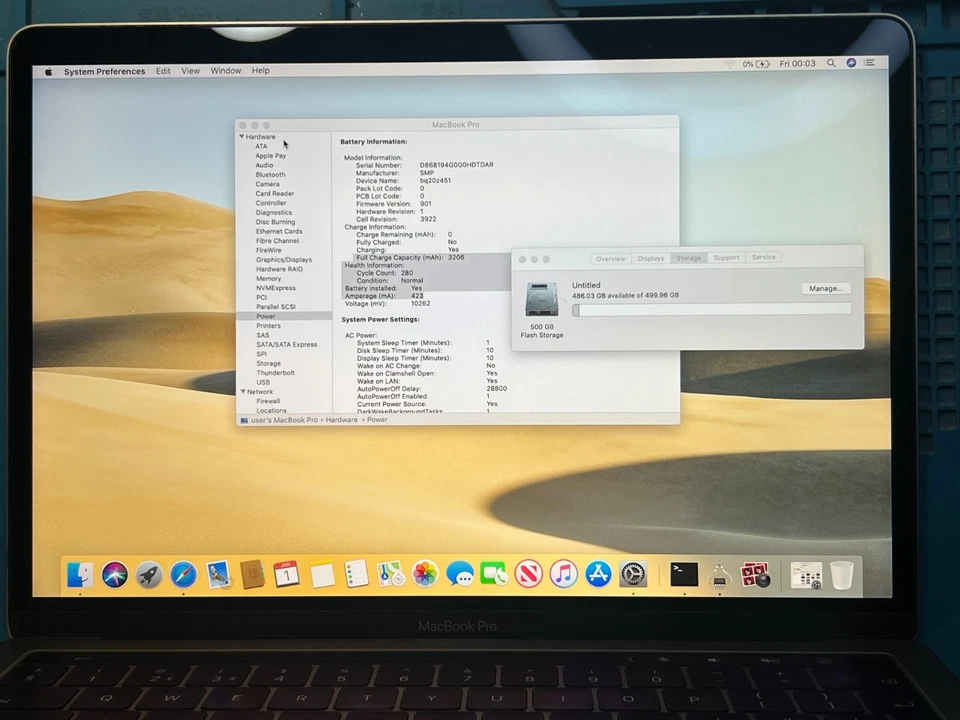Open Maps icon in Dock

point(390,574)
